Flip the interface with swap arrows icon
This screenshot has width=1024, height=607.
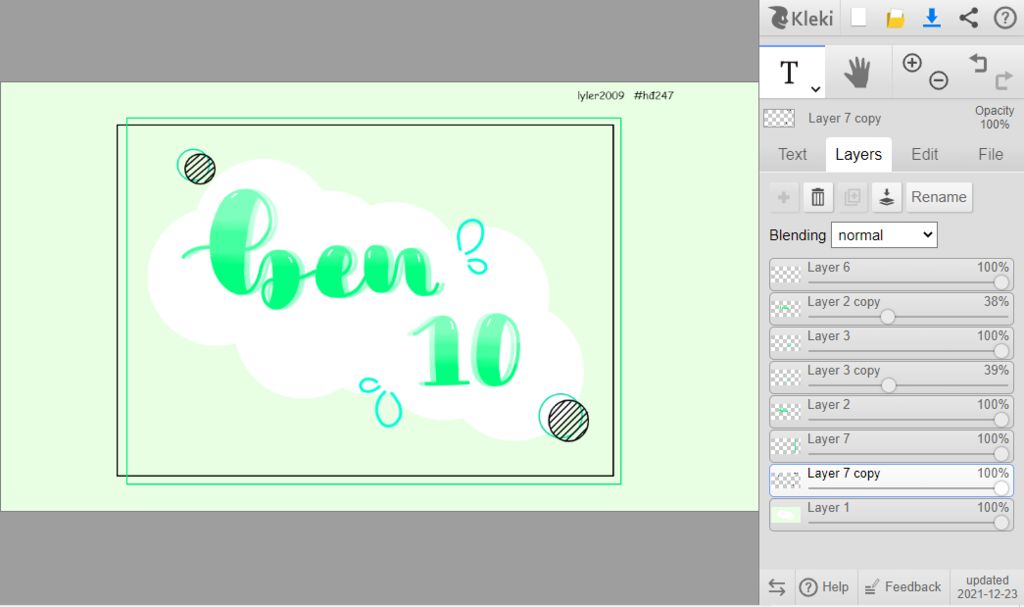tap(776, 587)
